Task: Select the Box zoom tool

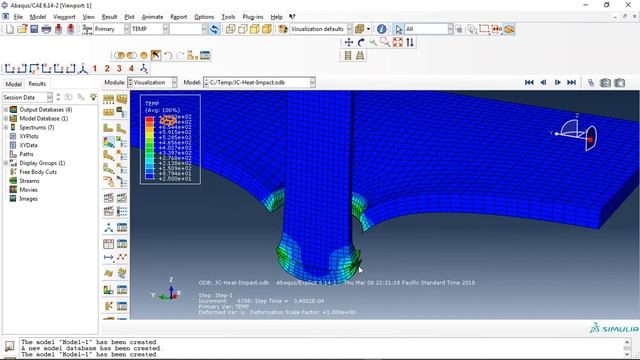Action: coord(385,42)
